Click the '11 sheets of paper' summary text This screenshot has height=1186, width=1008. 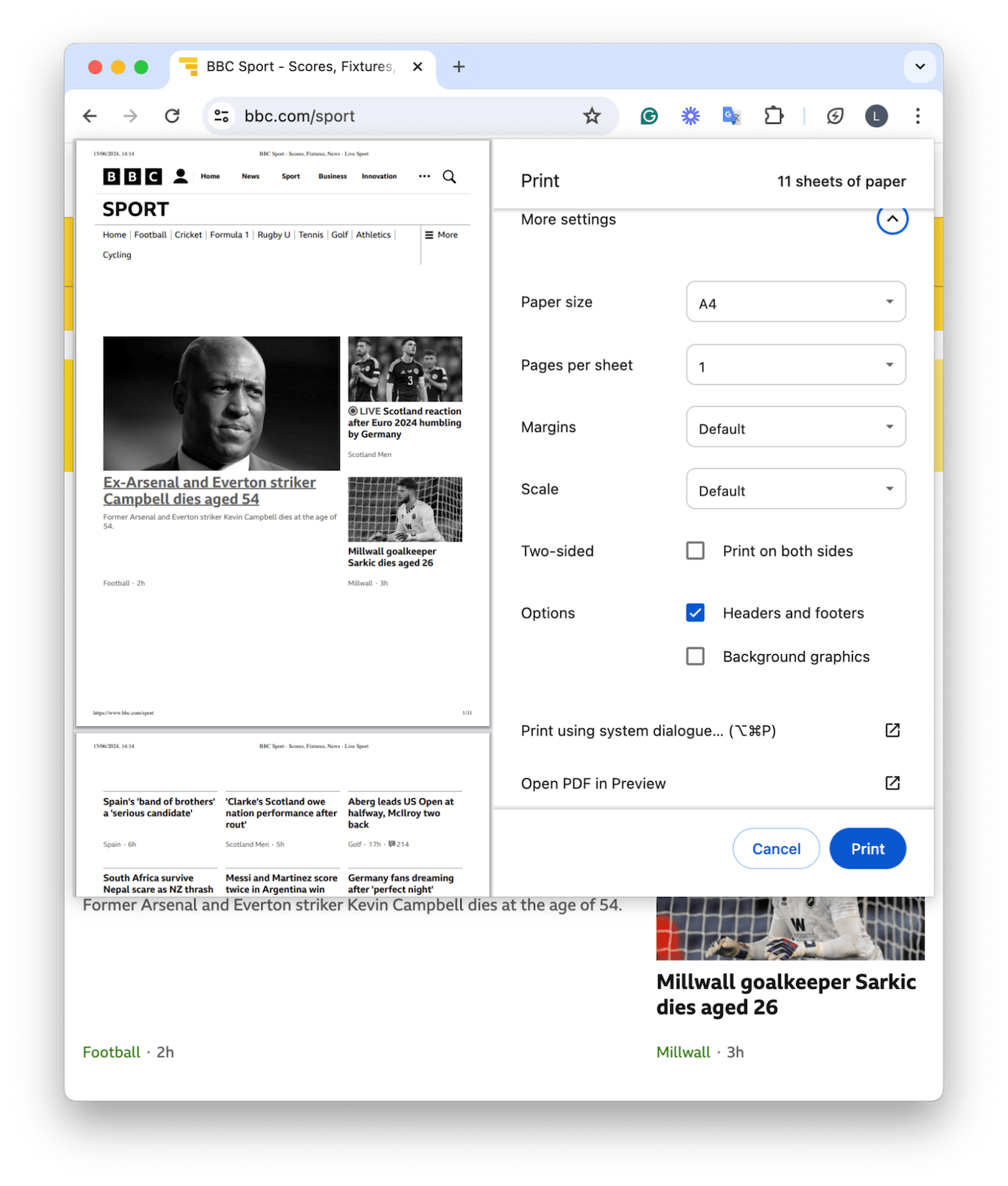[x=841, y=181]
